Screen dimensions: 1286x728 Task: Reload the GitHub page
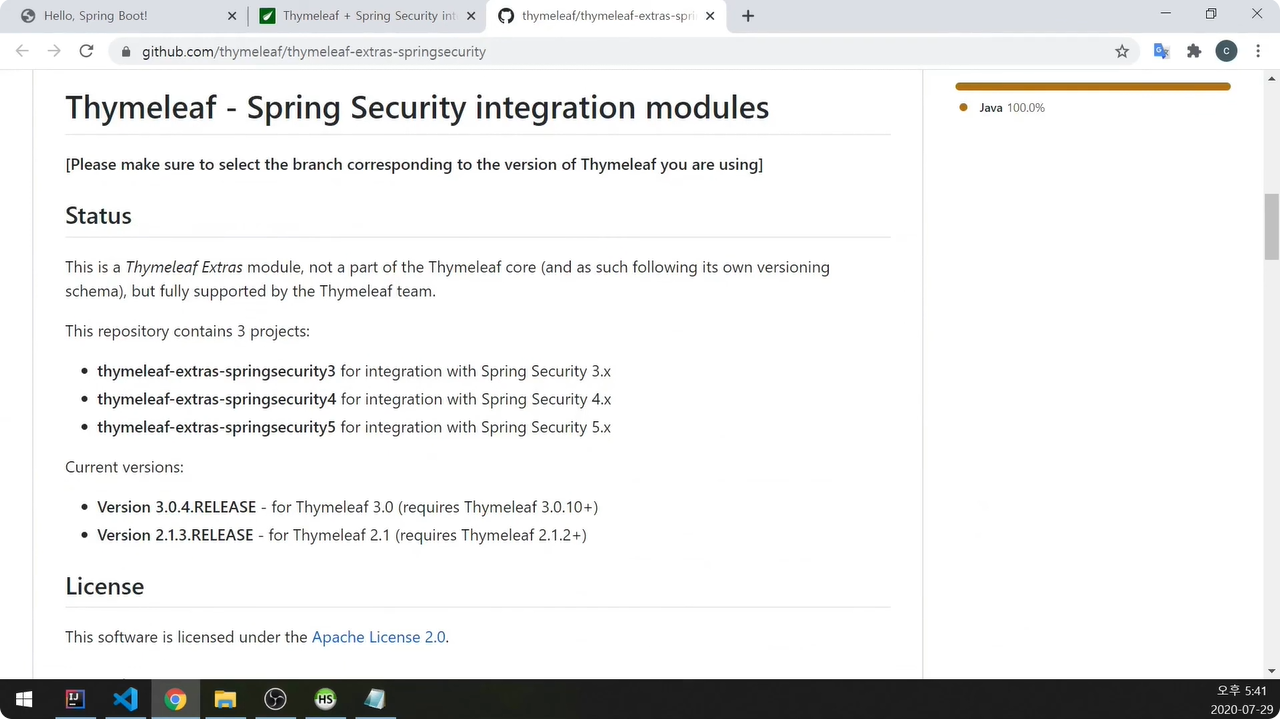(87, 51)
